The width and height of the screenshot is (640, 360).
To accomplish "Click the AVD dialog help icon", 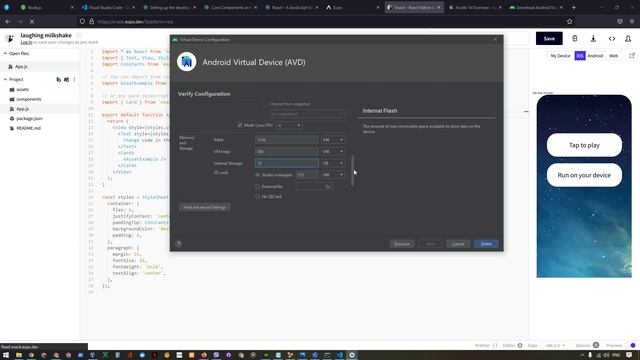I will point(178,244).
